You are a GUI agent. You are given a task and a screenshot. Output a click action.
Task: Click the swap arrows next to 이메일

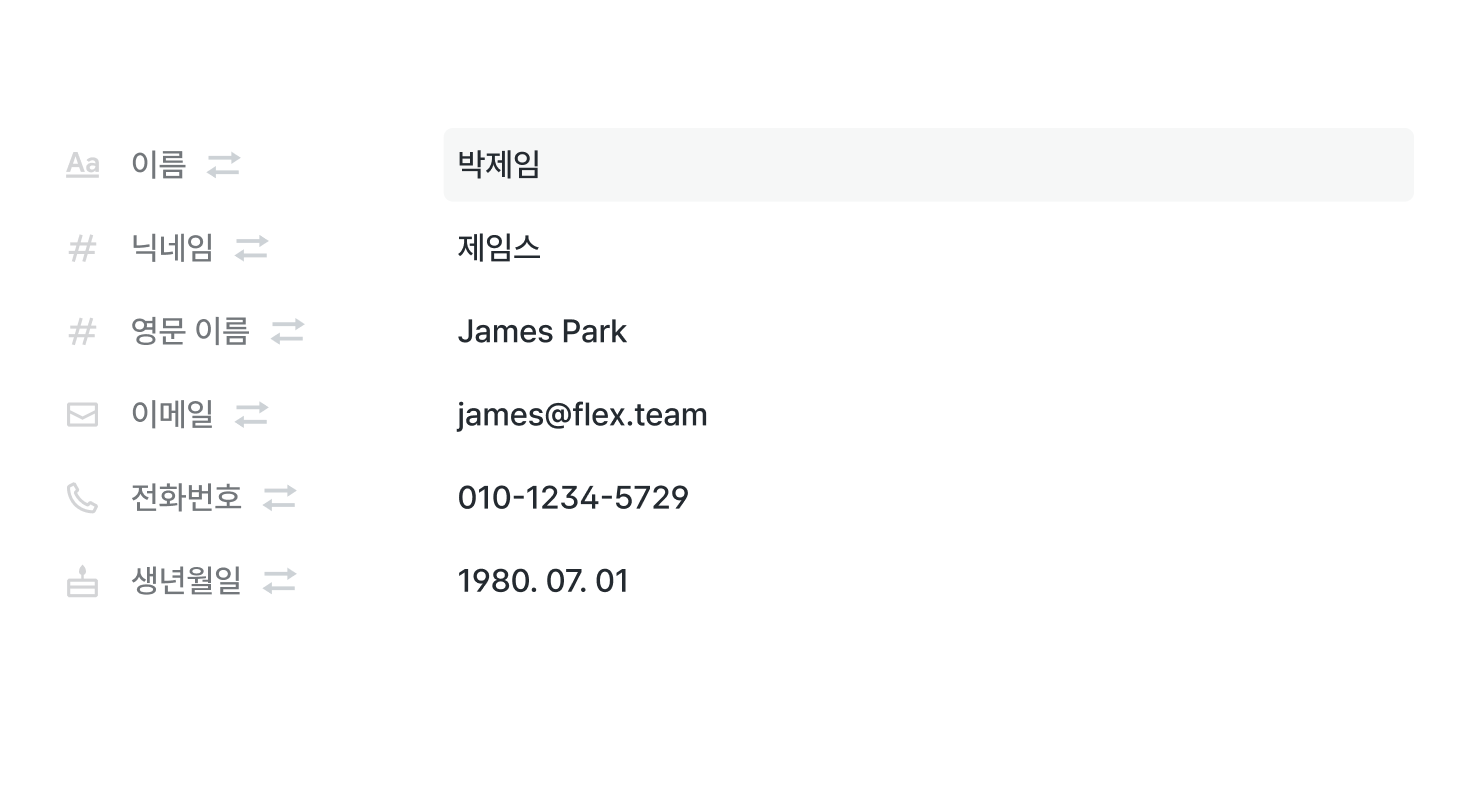(252, 414)
